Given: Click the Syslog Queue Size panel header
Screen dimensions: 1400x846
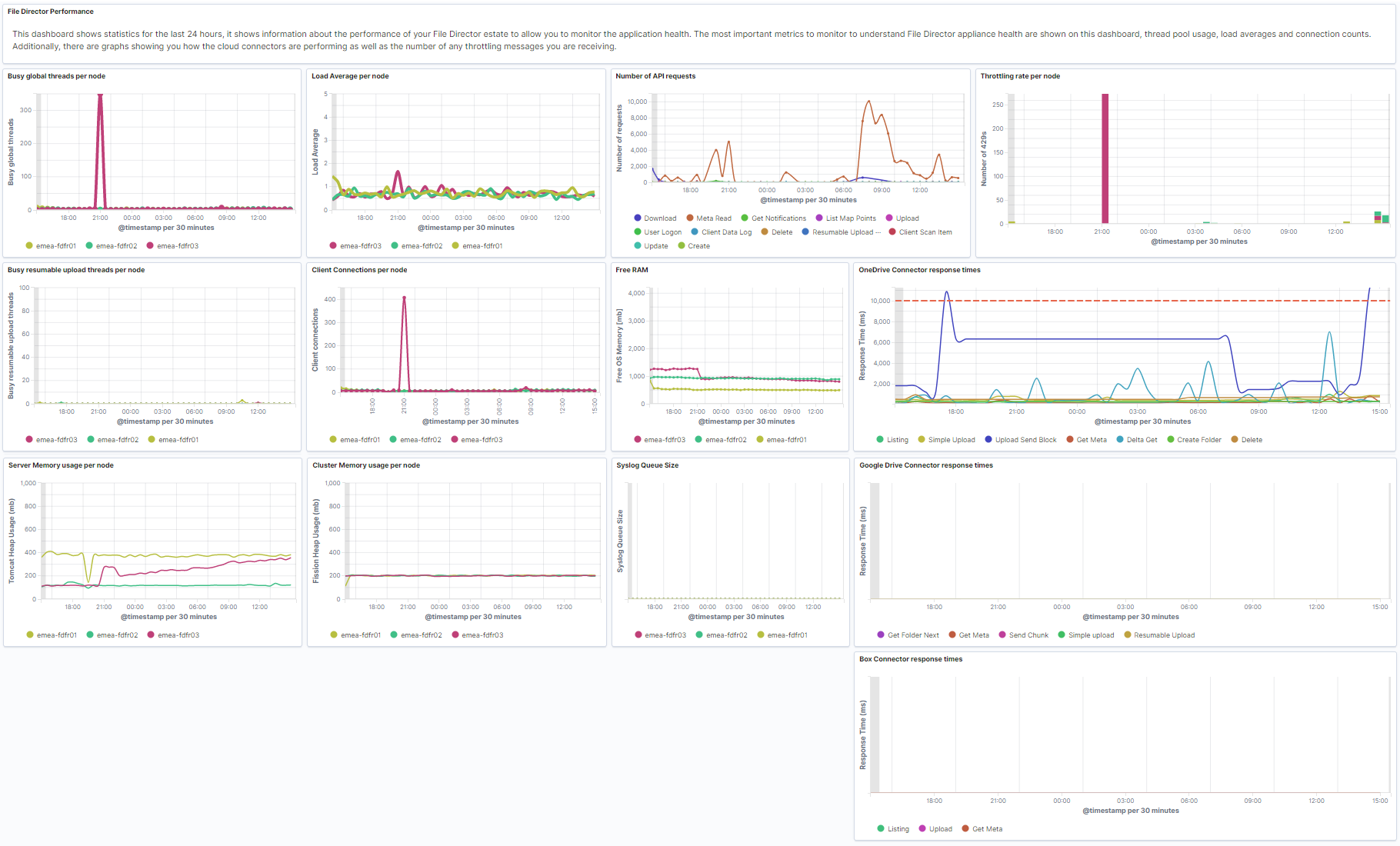Looking at the screenshot, I should coord(647,465).
